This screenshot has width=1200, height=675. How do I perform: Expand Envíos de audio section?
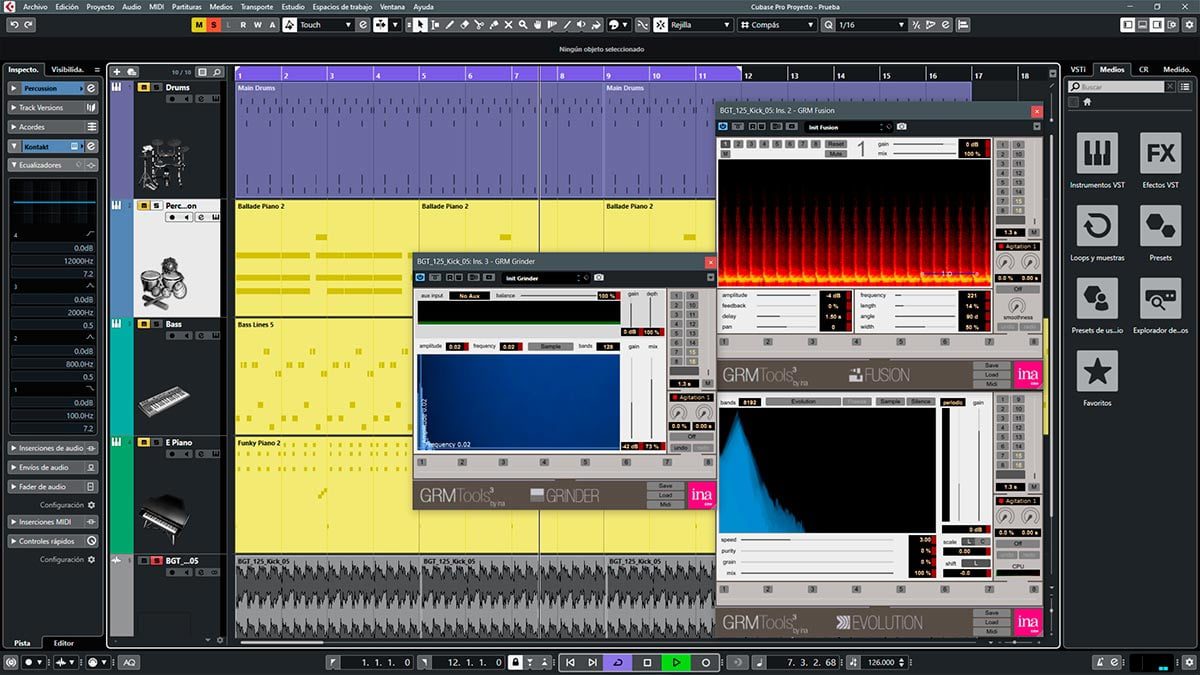53,467
